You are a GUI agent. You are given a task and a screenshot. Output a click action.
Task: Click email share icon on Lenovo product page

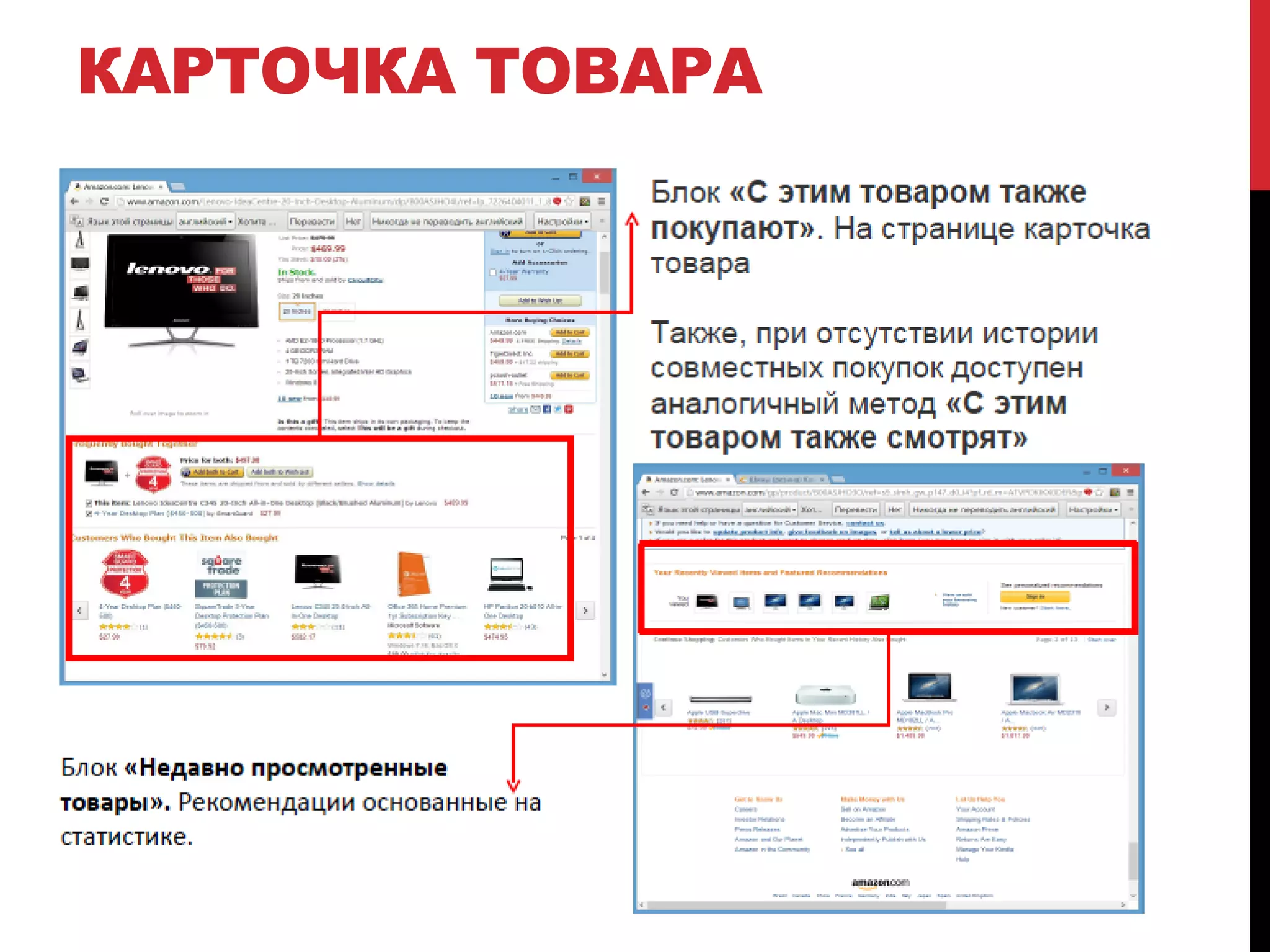pos(536,409)
